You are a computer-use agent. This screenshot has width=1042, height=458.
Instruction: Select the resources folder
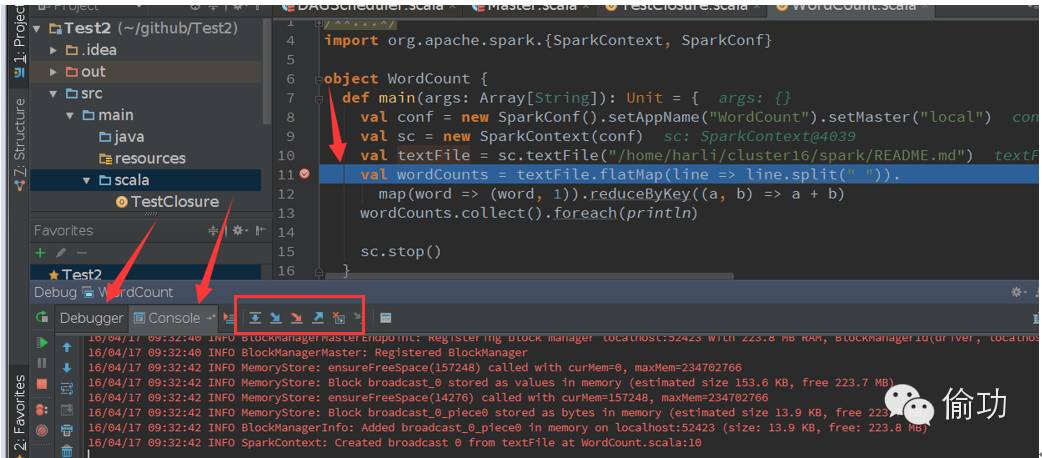coord(142,158)
